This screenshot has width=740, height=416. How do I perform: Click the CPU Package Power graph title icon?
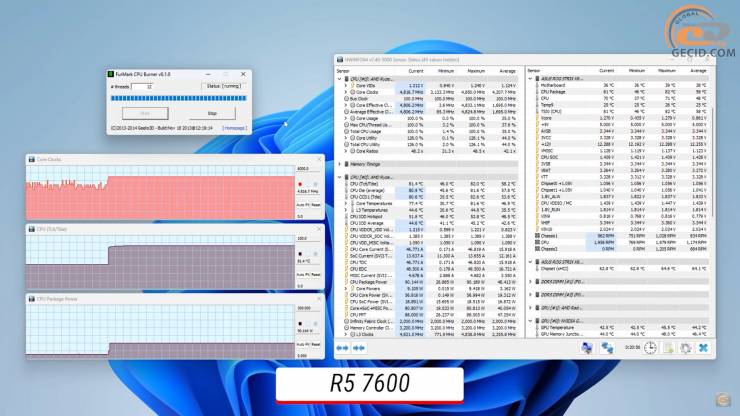32,299
